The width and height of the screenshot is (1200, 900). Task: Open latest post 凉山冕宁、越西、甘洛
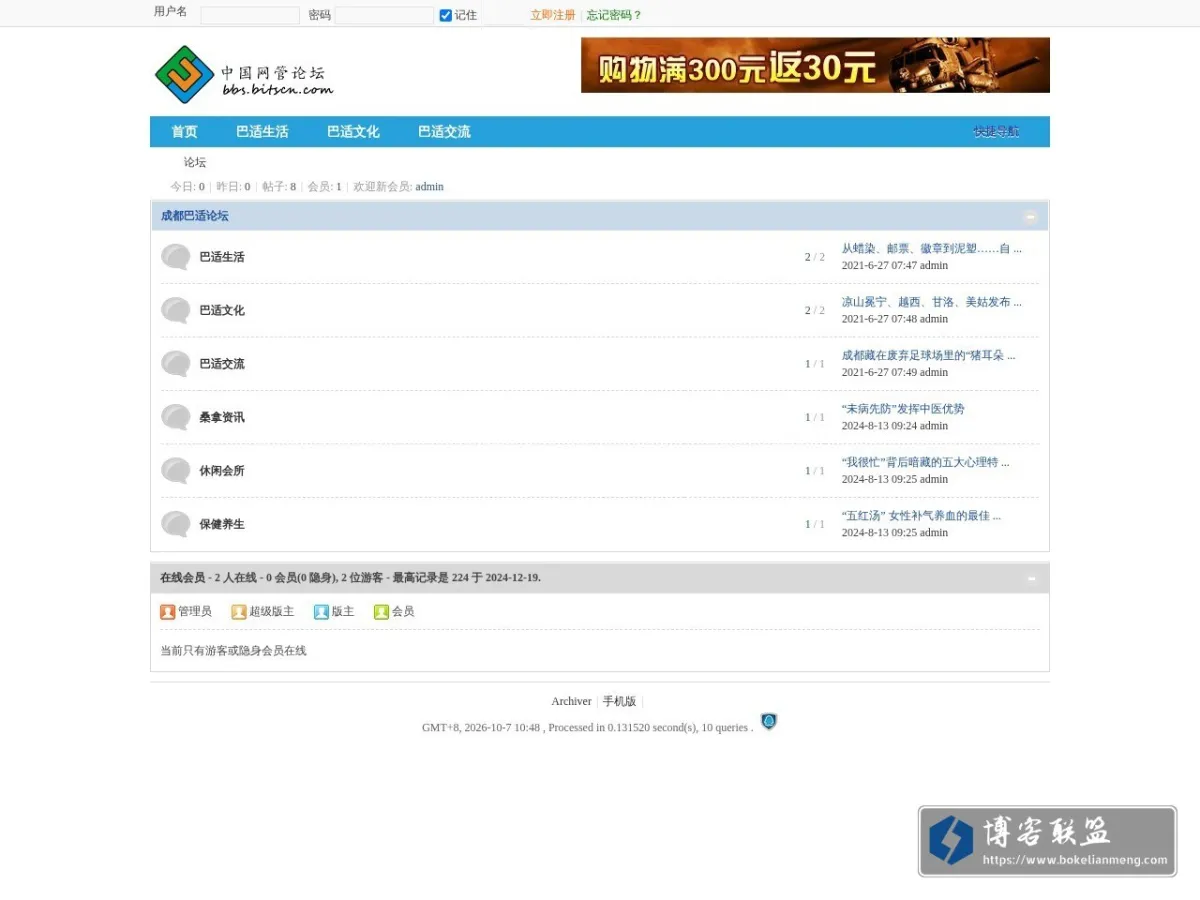pos(932,302)
